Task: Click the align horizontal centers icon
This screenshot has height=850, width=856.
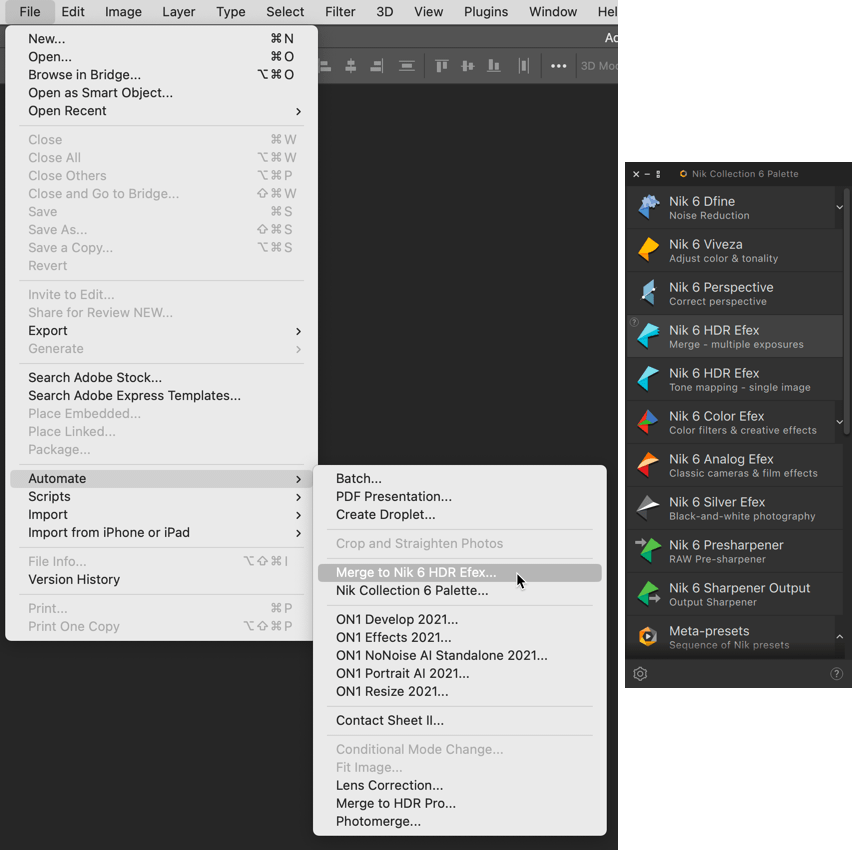Action: pos(350,67)
